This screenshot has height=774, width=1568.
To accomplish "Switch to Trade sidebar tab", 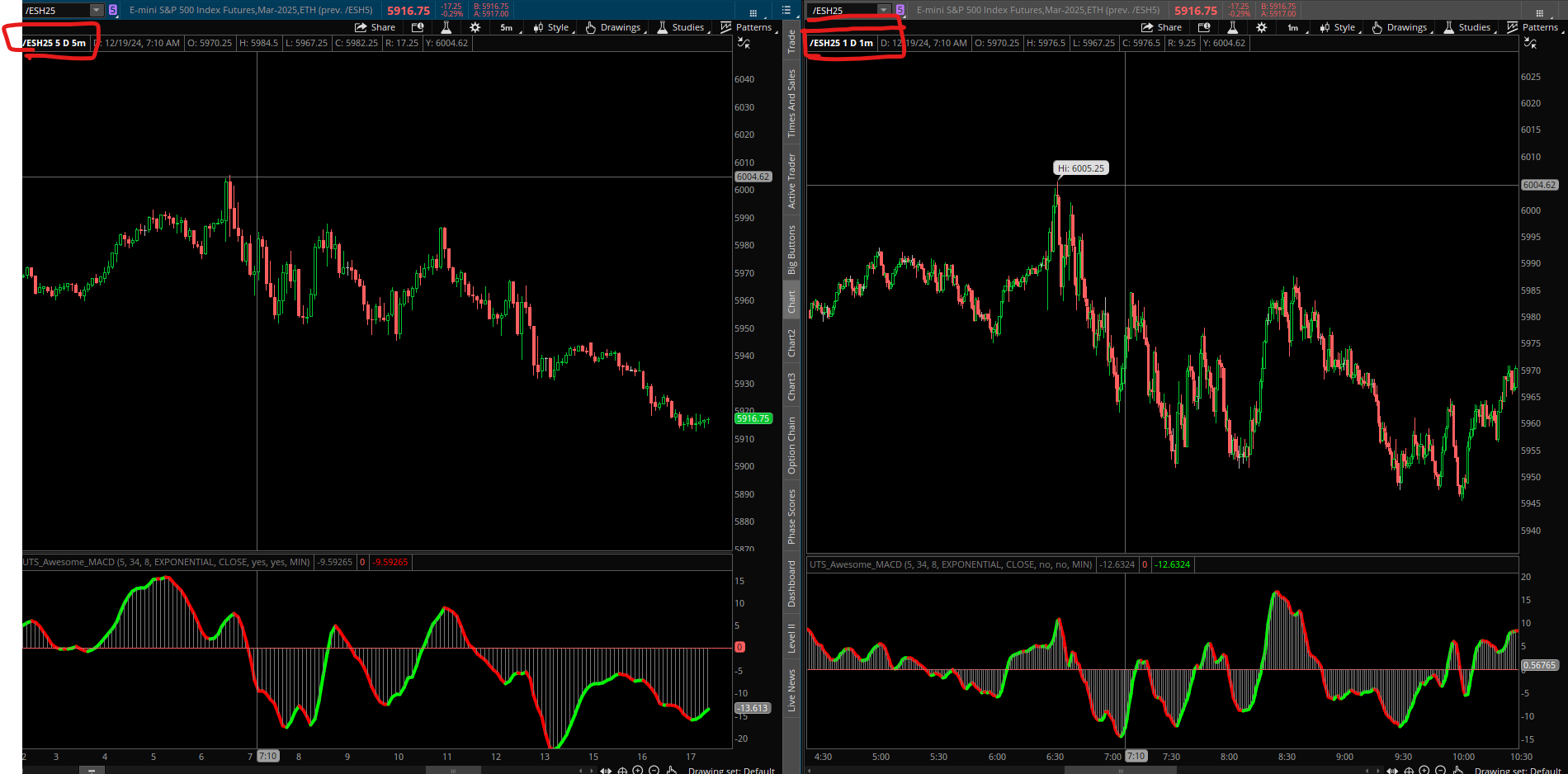I will [x=791, y=41].
